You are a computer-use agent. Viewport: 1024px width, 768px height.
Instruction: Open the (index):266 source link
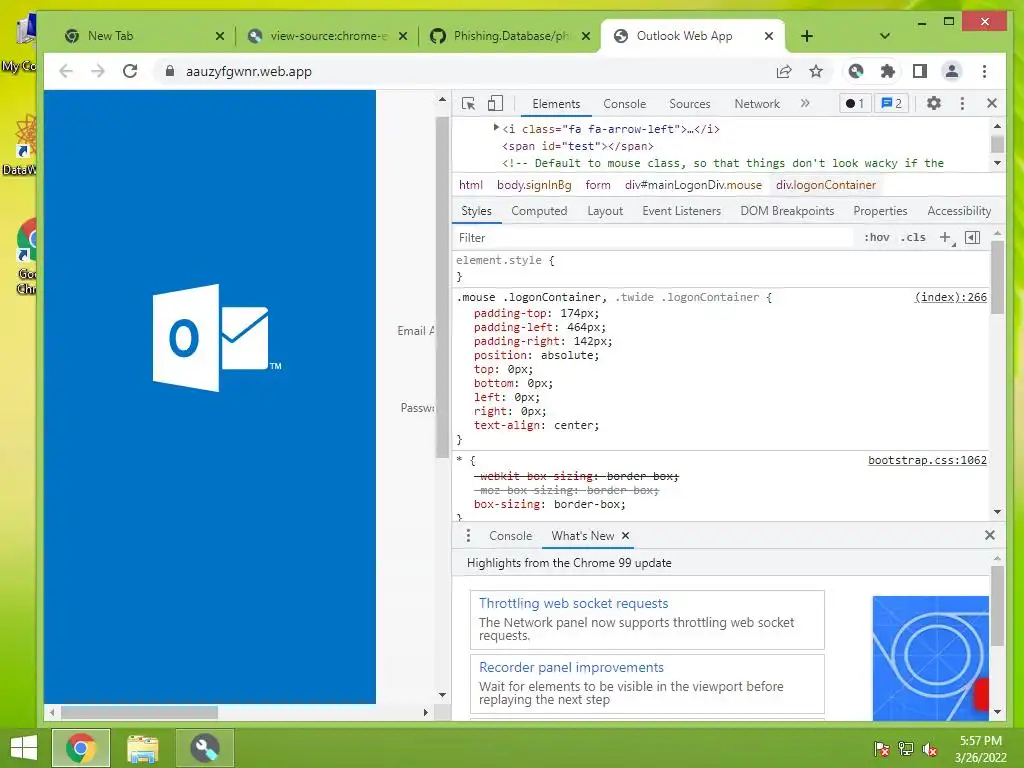(x=950, y=297)
